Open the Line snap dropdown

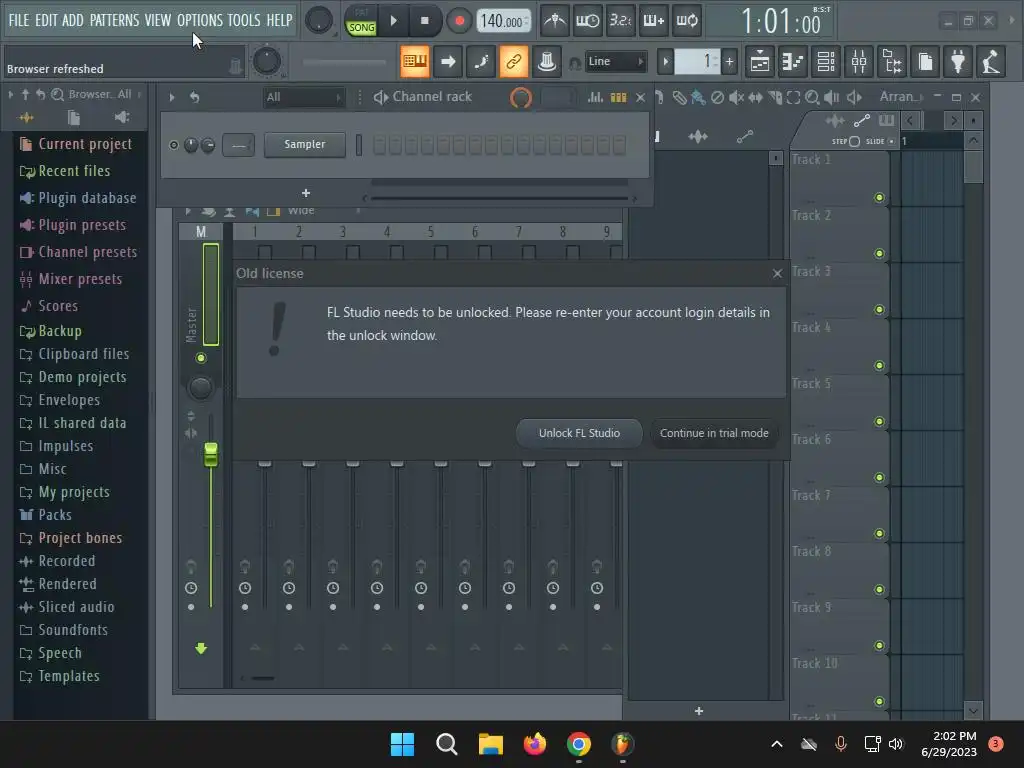615,61
